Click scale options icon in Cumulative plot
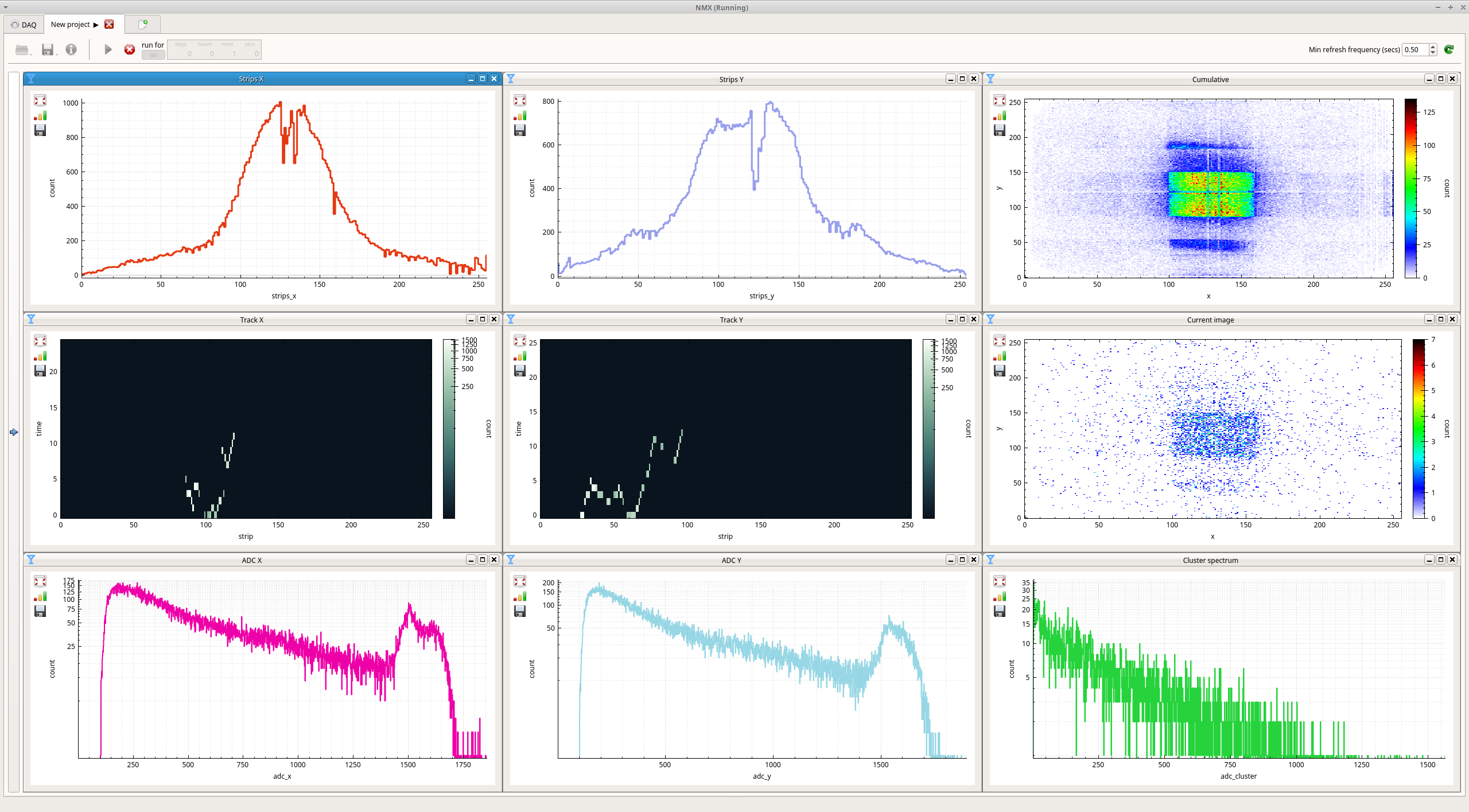Image resolution: width=1469 pixels, height=812 pixels. 999,116
